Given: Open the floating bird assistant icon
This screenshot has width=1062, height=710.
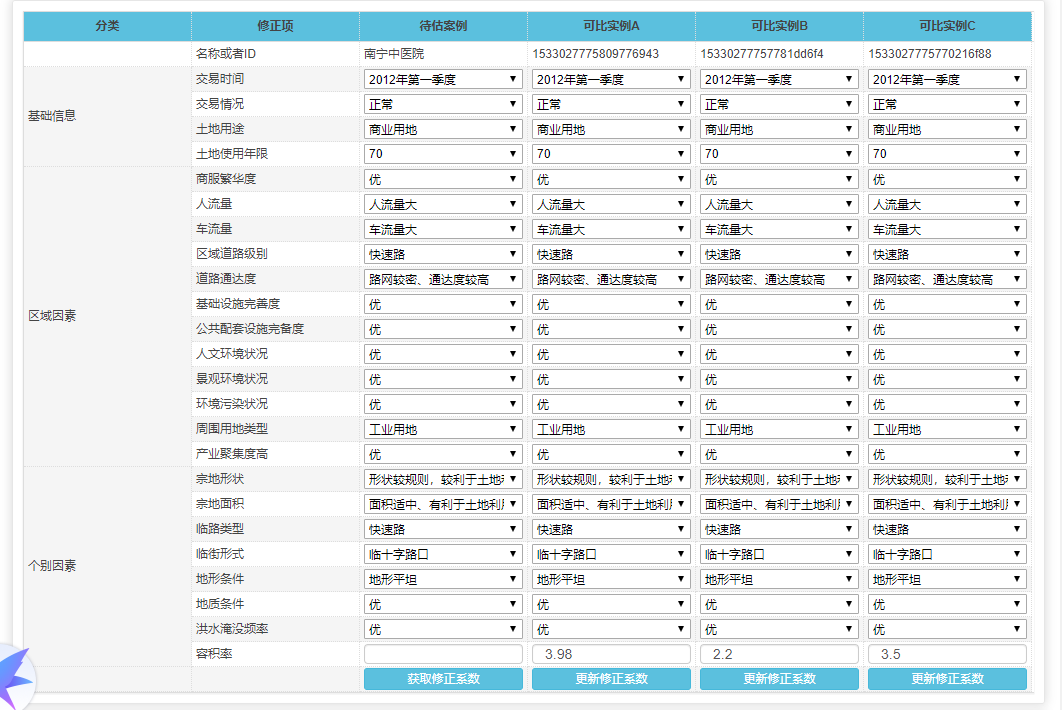Looking at the screenshot, I should (x=15, y=677).
